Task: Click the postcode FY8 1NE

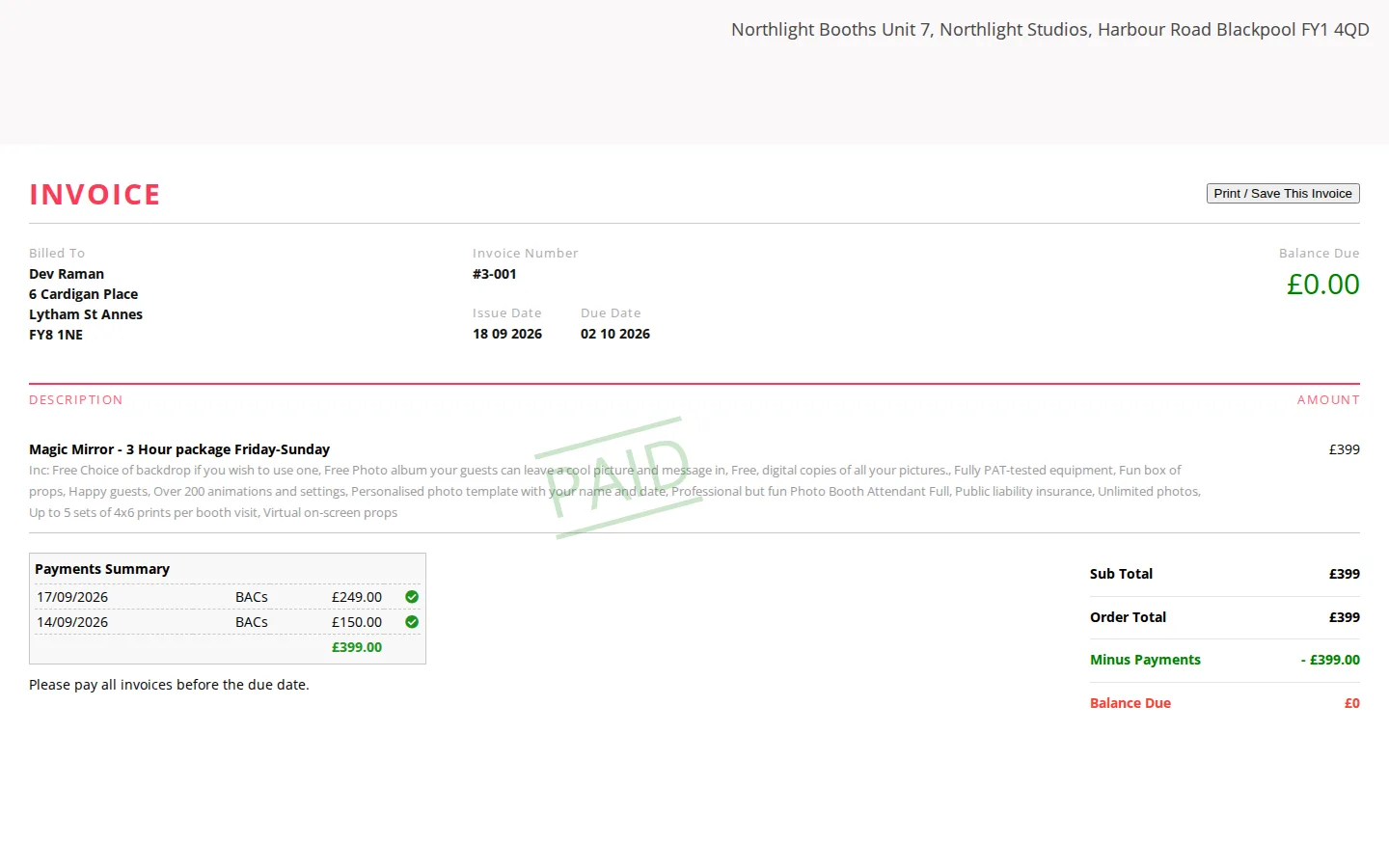Action: click(56, 335)
